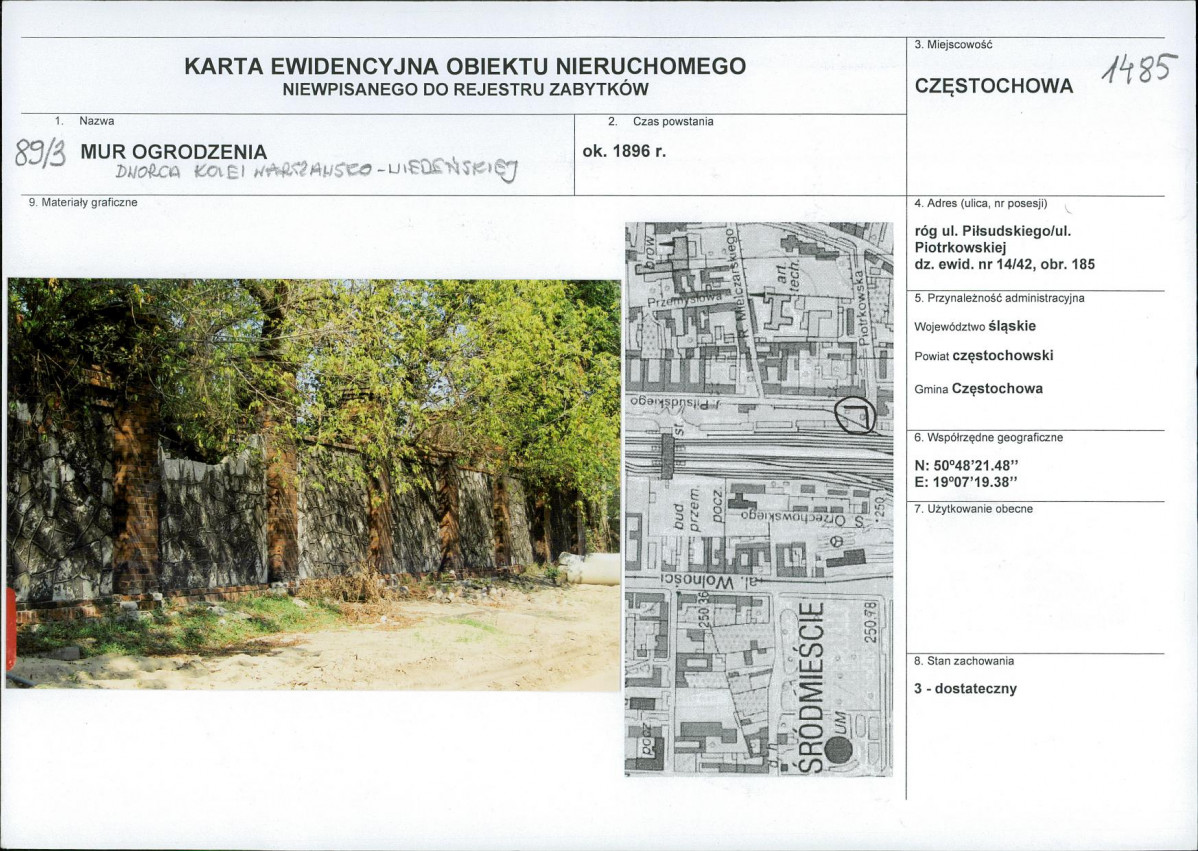The width and height of the screenshot is (1198, 851).
Task: Click 'Przemysłowa' street label on the map
Action: pyautogui.click(x=684, y=301)
